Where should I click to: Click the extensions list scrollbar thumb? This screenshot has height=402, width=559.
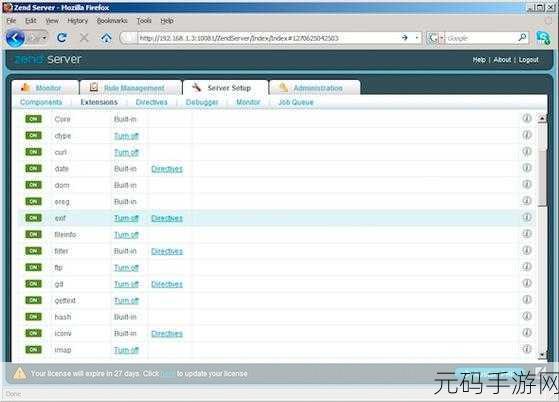pos(542,178)
